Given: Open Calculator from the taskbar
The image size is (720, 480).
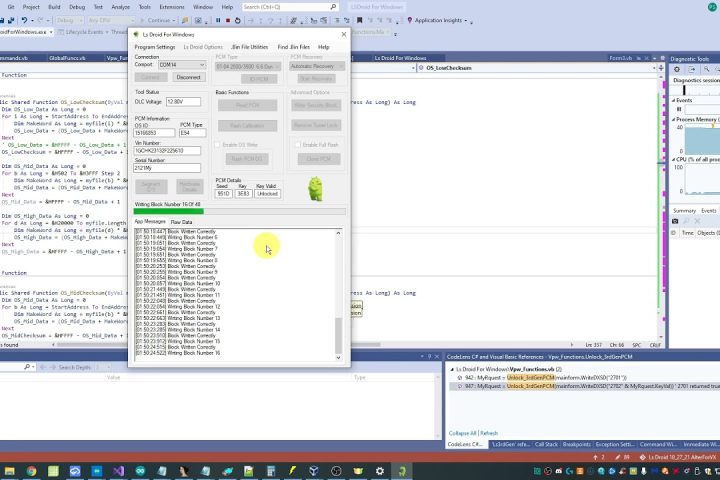Looking at the screenshot, I should point(271,471).
